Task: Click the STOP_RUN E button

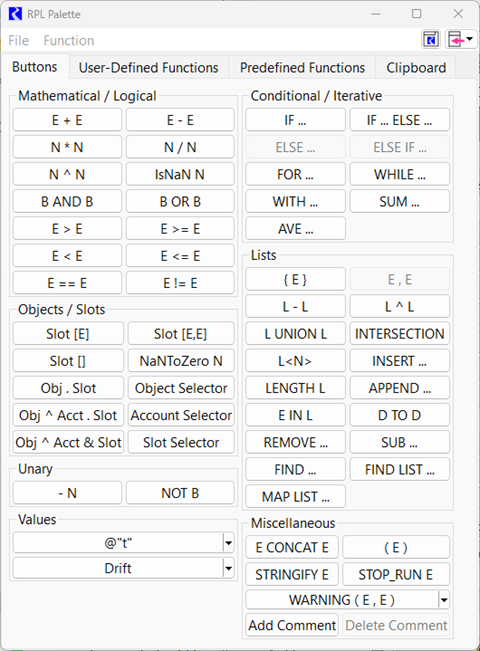Action: click(x=396, y=574)
